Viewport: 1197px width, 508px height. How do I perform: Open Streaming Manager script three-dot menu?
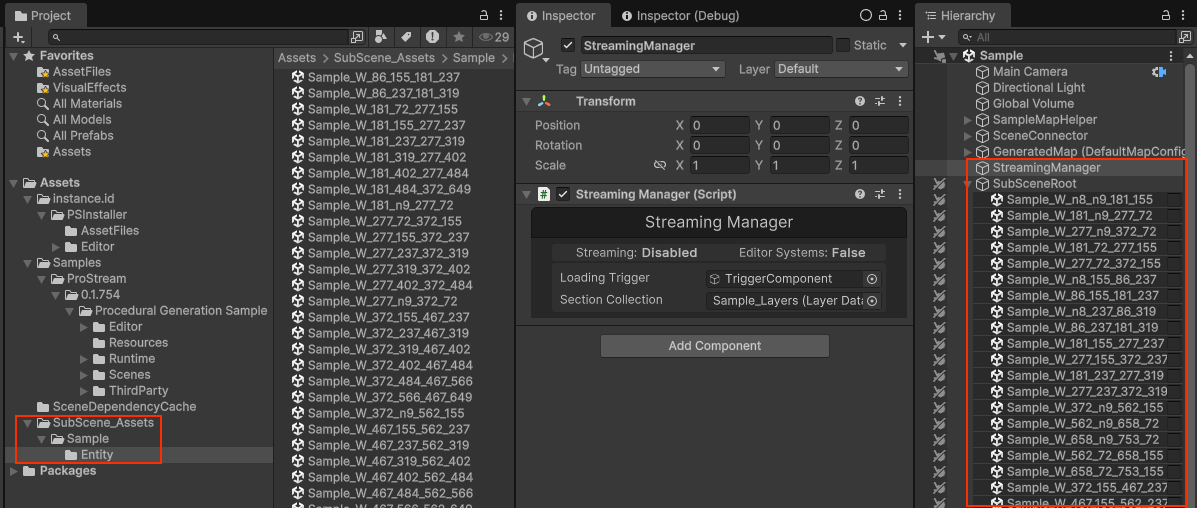tap(899, 194)
